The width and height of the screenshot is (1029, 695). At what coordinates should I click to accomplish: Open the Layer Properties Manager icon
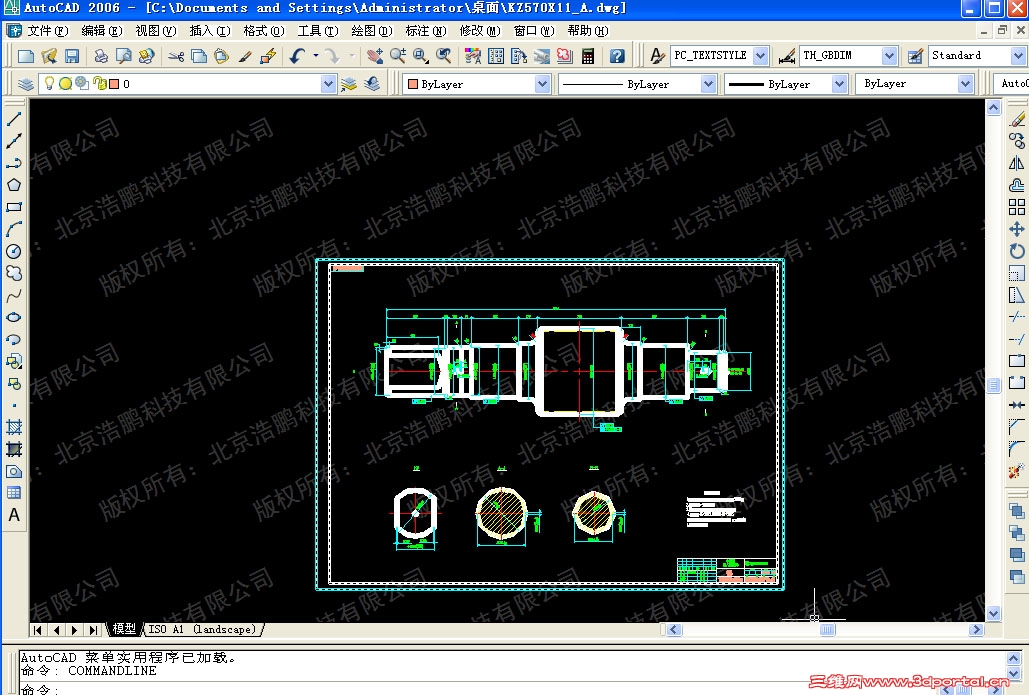pyautogui.click(x=26, y=84)
